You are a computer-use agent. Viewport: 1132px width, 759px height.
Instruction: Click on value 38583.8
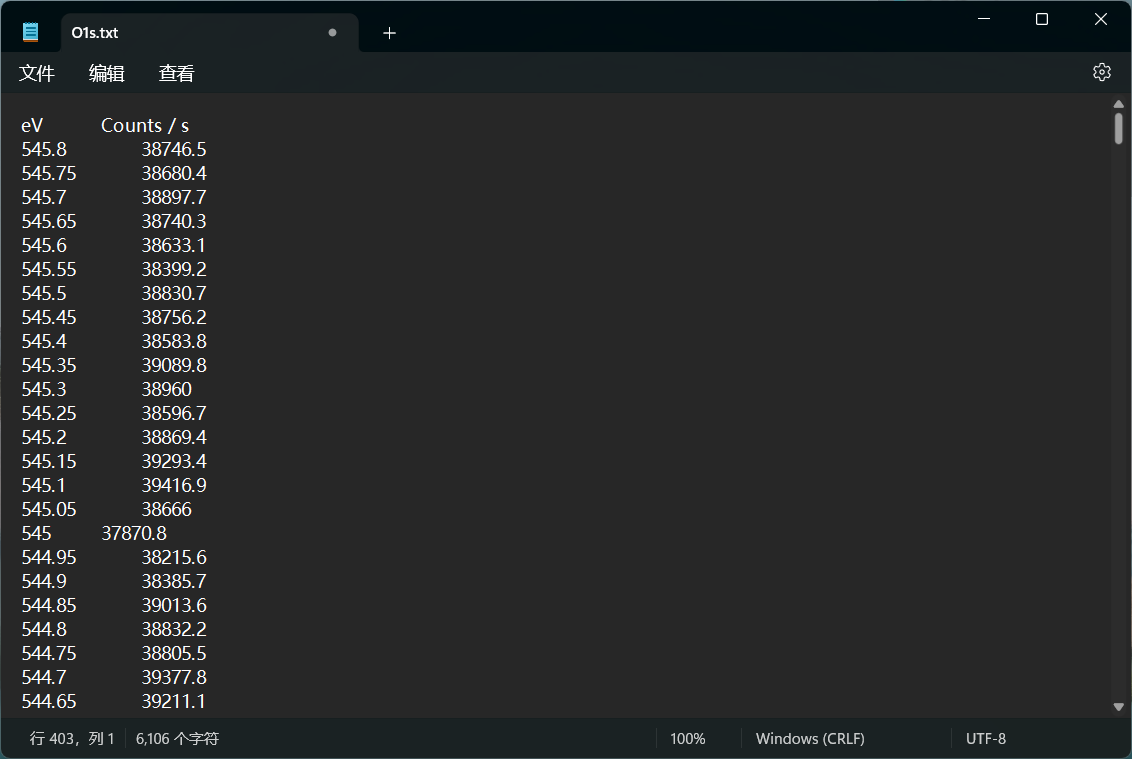[x=174, y=341]
